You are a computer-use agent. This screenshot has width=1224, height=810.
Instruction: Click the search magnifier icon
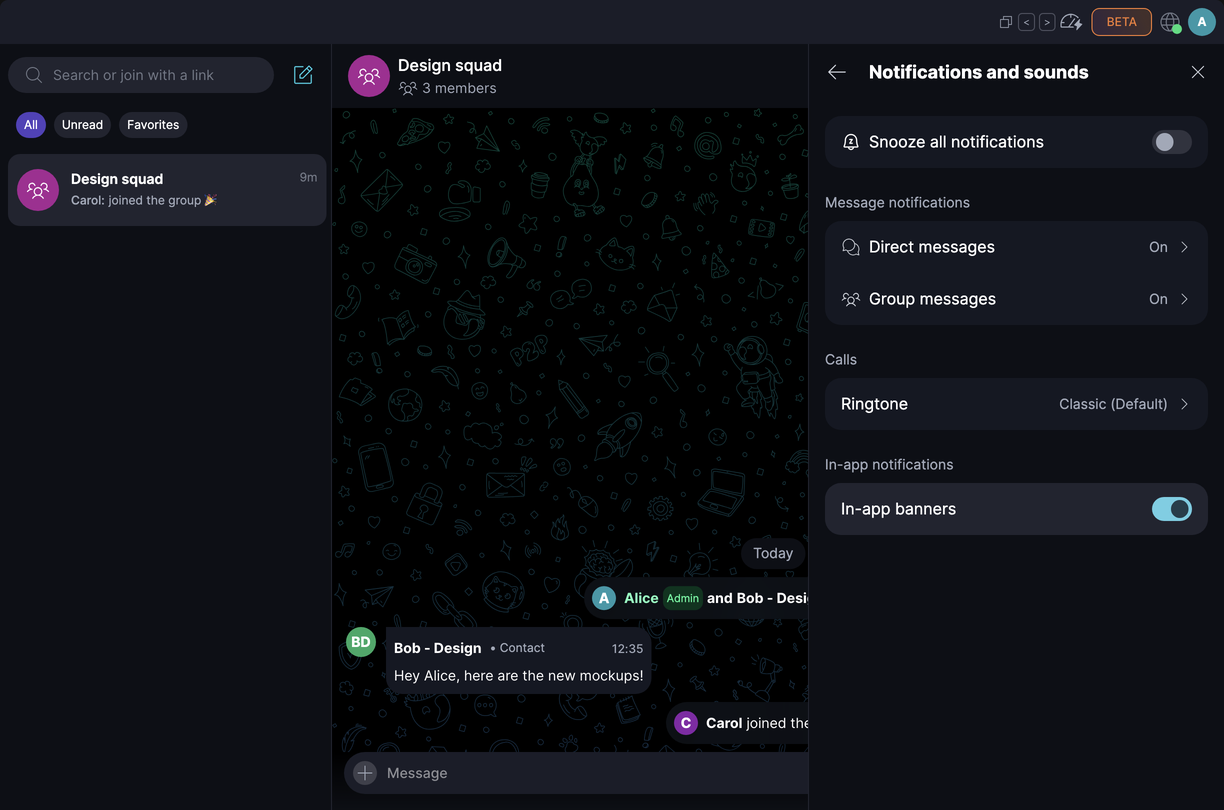(x=34, y=75)
